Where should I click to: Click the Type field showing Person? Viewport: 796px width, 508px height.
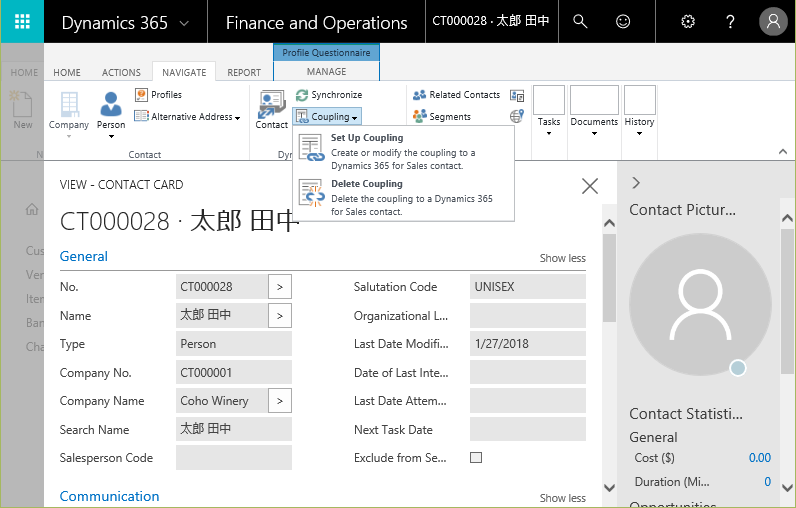pos(234,344)
